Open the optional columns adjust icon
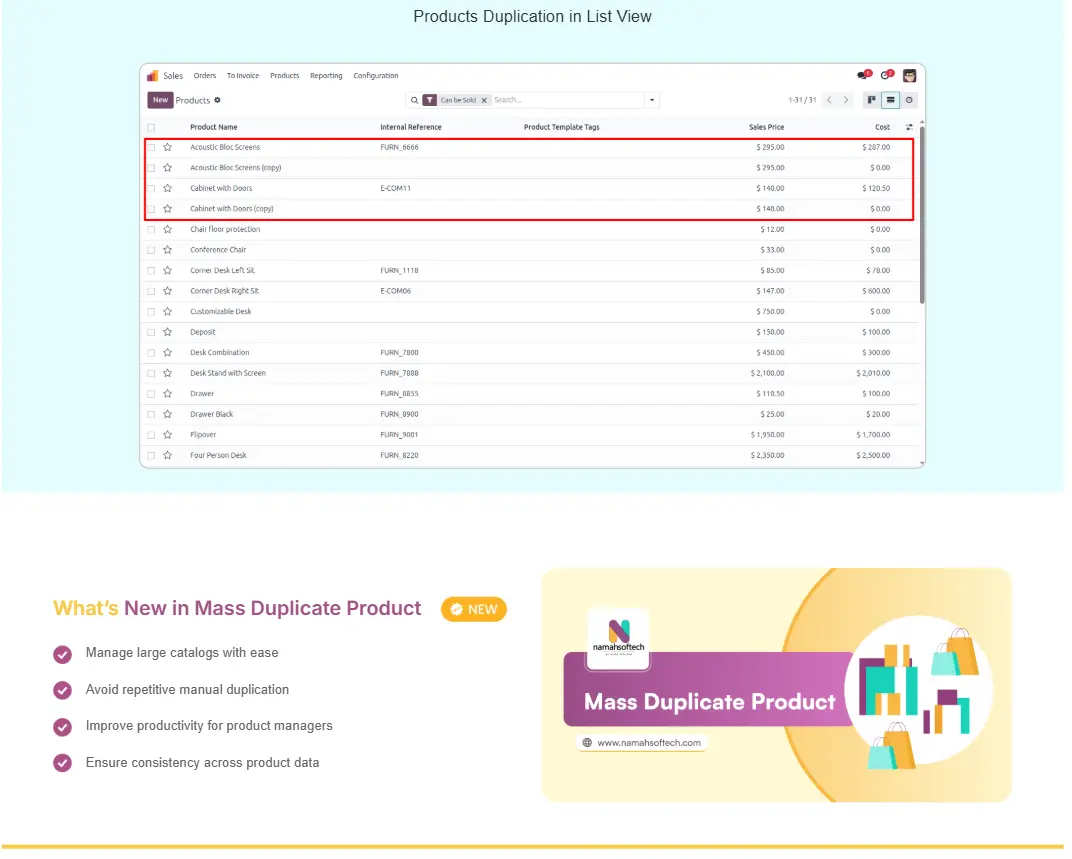Screen dimensions: 1072x859 [x=909, y=127]
